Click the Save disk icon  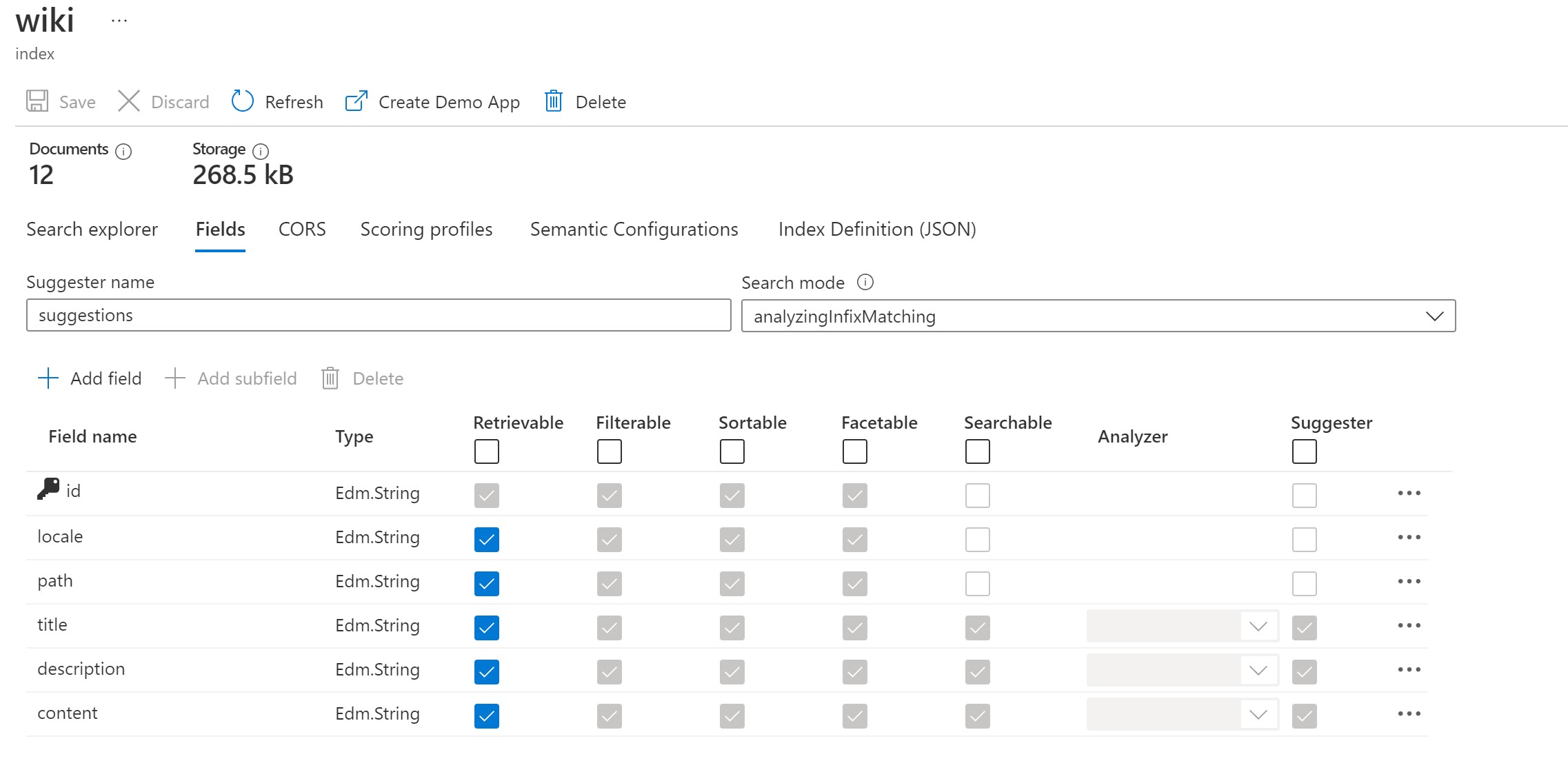[37, 101]
